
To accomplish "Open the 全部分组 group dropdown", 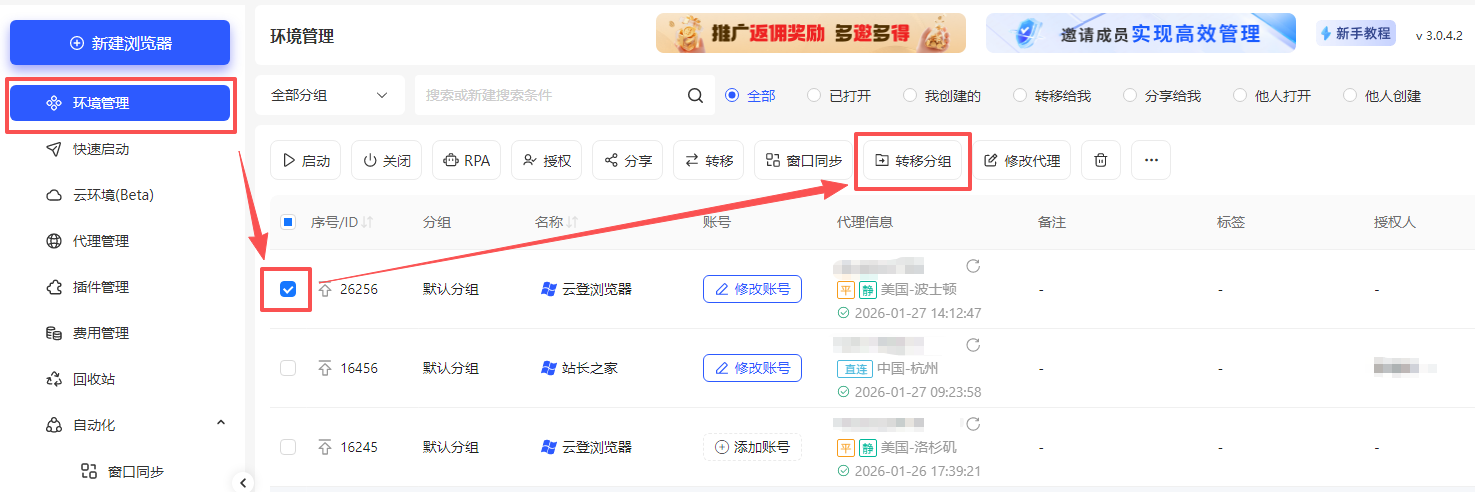I will click(x=330, y=96).
